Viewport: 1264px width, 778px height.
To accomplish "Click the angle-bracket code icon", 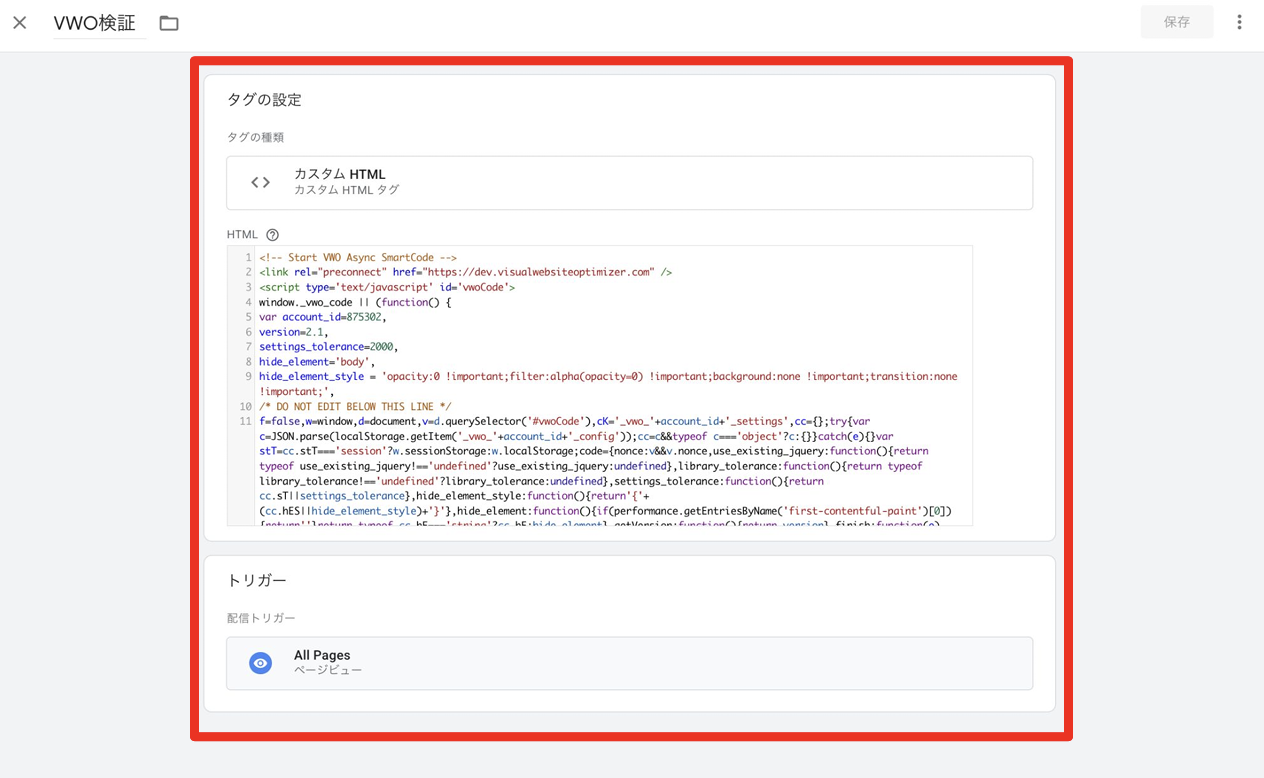I will point(261,182).
